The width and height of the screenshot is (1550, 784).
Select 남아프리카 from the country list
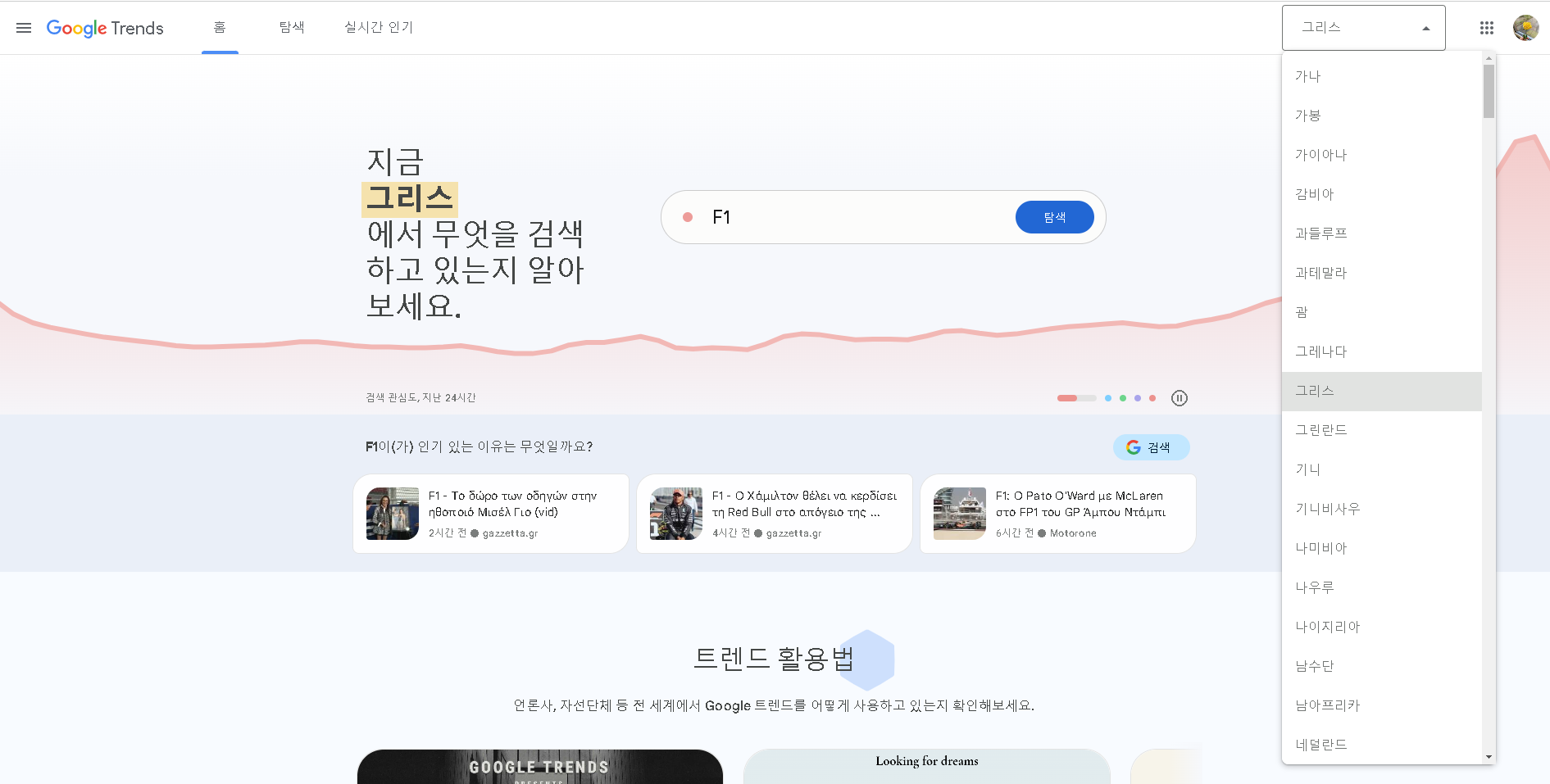(1382, 705)
